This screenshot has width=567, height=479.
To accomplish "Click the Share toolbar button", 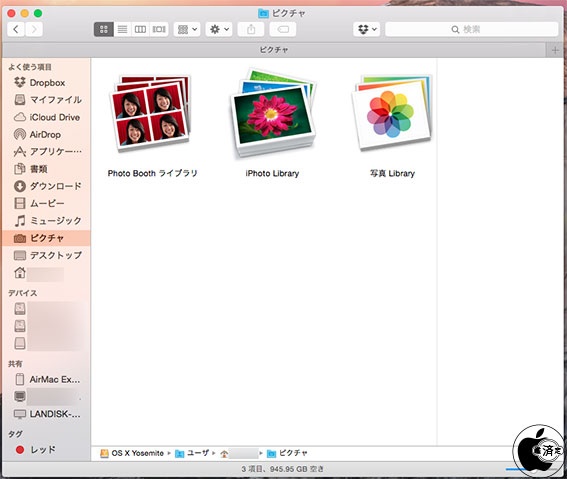I will coord(251,29).
